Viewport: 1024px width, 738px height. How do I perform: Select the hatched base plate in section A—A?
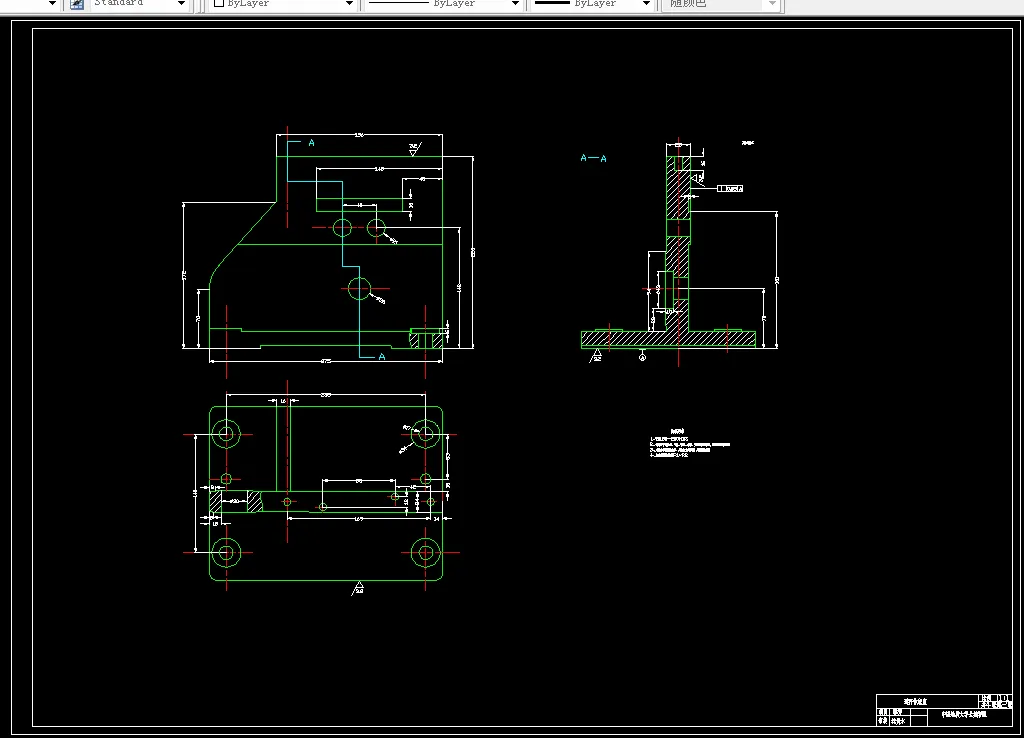point(668,339)
